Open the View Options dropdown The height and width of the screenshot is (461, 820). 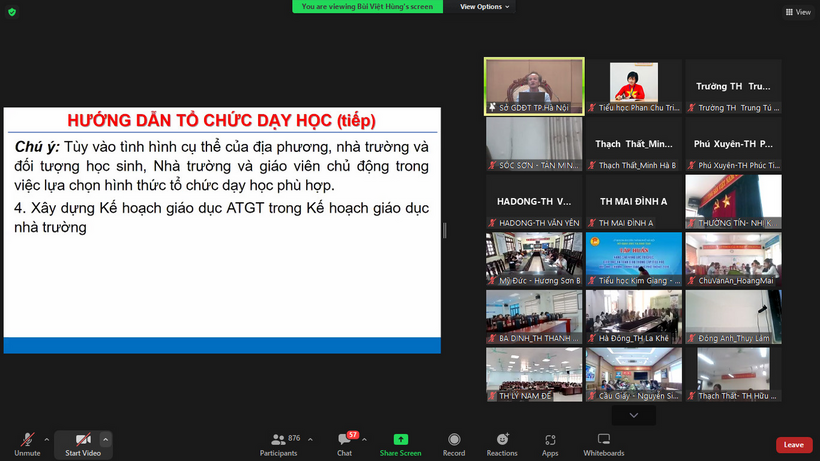[484, 7]
